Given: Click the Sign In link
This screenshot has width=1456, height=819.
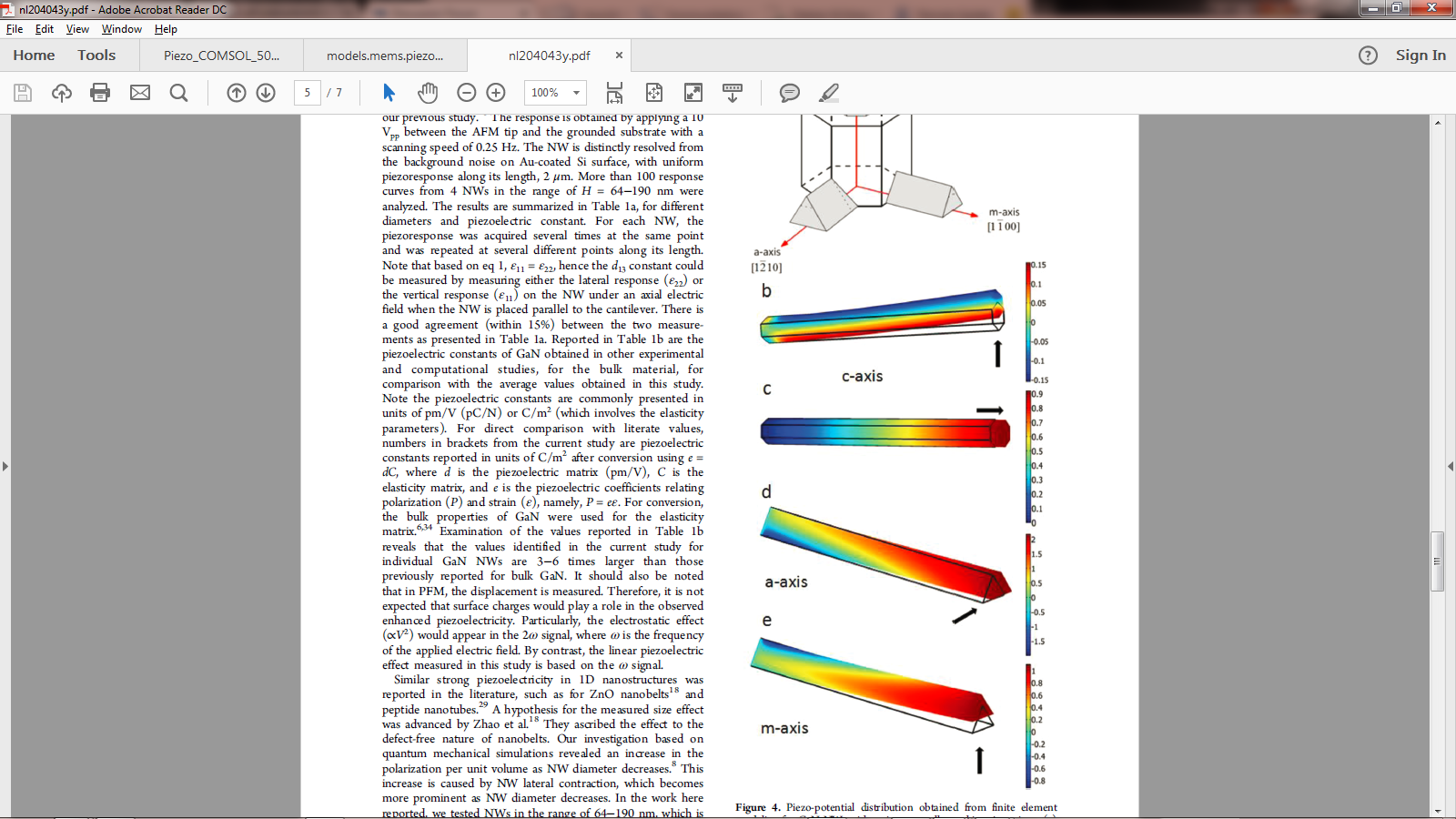Looking at the screenshot, I should point(1420,56).
